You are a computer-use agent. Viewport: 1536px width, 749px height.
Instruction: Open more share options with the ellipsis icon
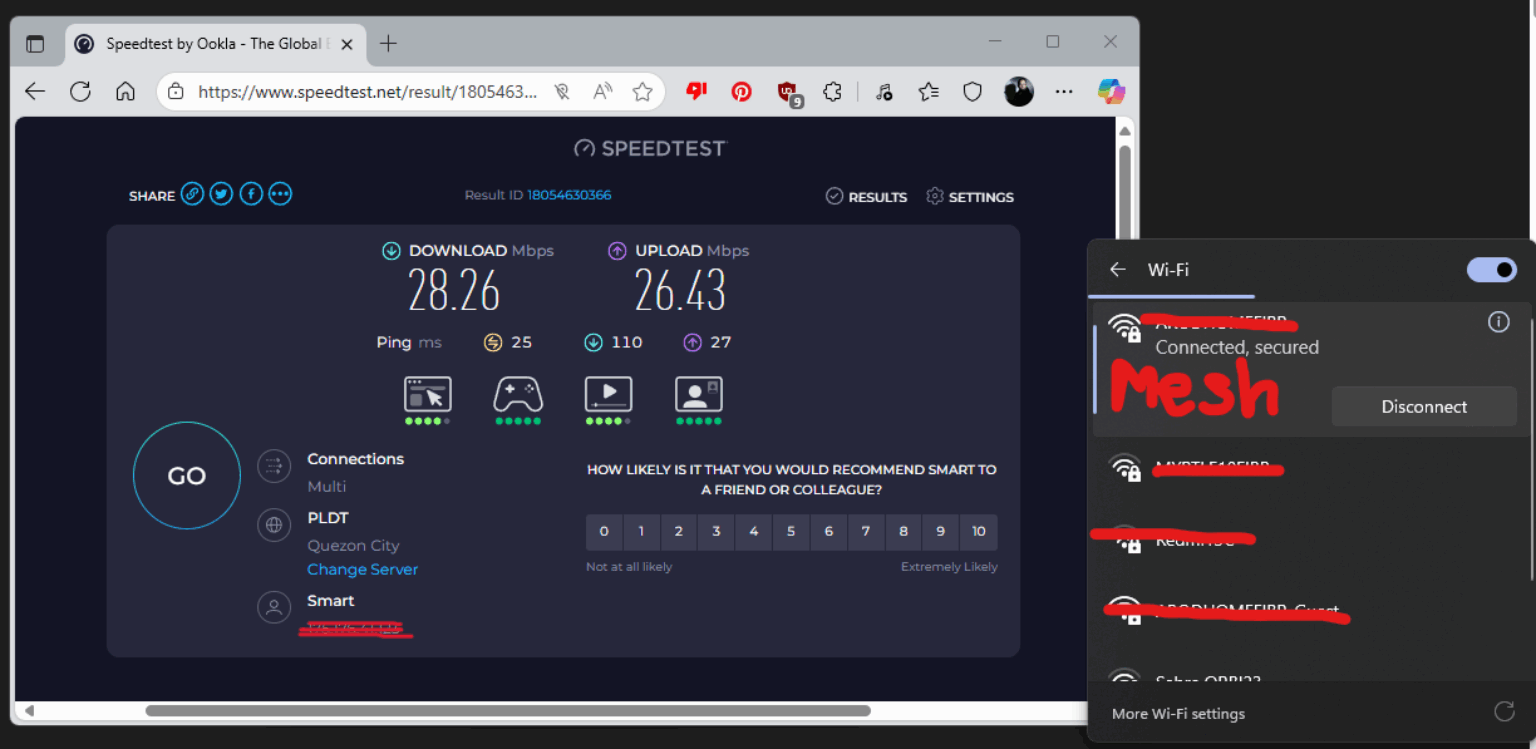[280, 194]
